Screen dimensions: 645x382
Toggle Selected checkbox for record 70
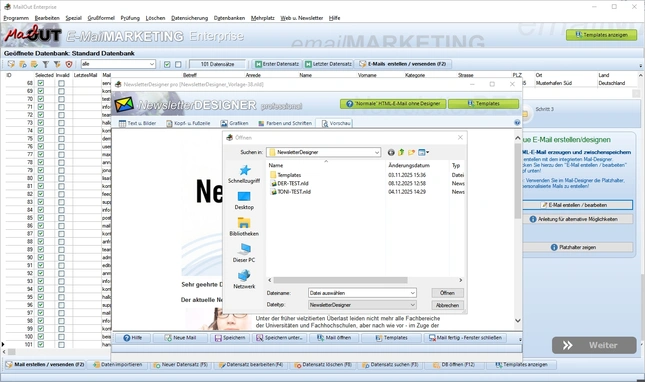pos(41,99)
